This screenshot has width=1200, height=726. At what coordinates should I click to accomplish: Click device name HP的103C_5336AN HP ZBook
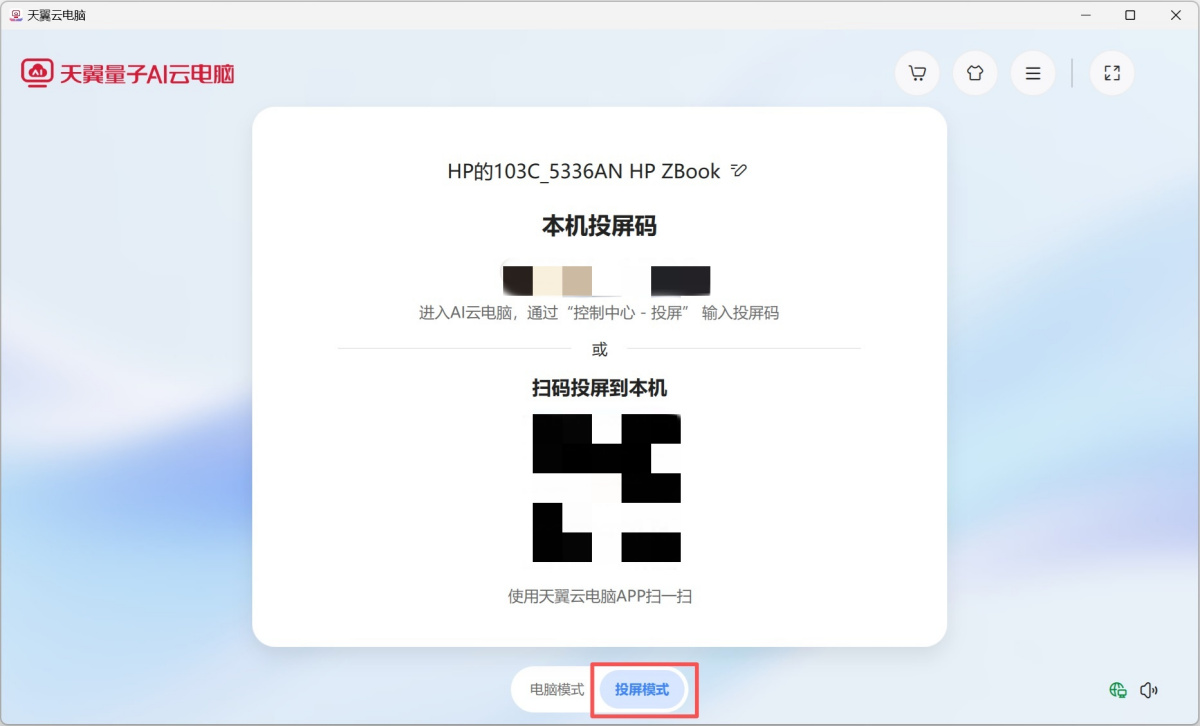tap(583, 171)
